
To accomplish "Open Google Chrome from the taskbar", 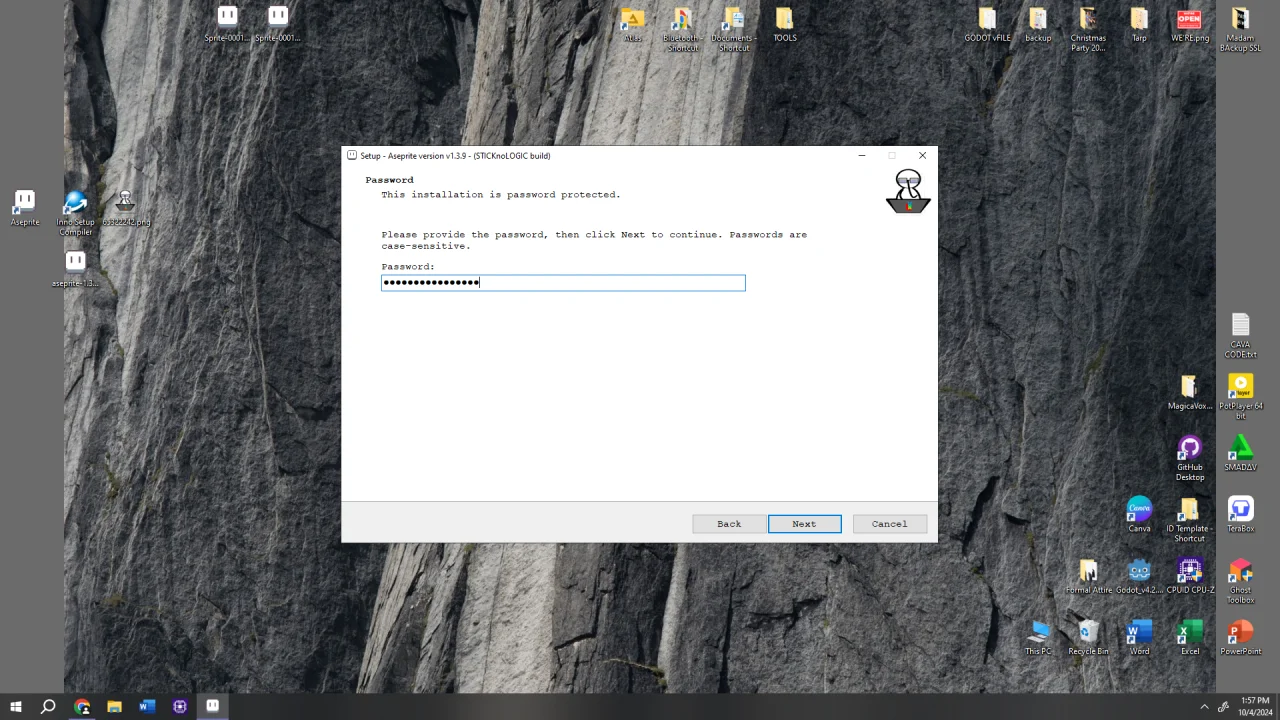I will pyautogui.click(x=82, y=706).
